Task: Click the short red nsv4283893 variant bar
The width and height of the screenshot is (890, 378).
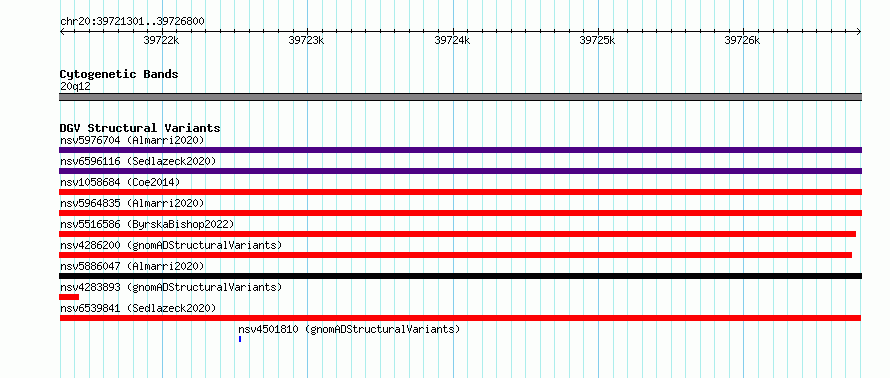Action: tap(69, 297)
